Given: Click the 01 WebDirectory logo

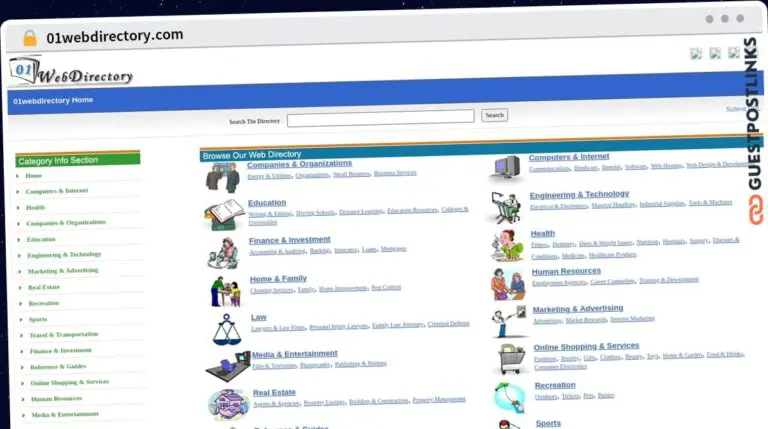Looking at the screenshot, I should [x=71, y=72].
